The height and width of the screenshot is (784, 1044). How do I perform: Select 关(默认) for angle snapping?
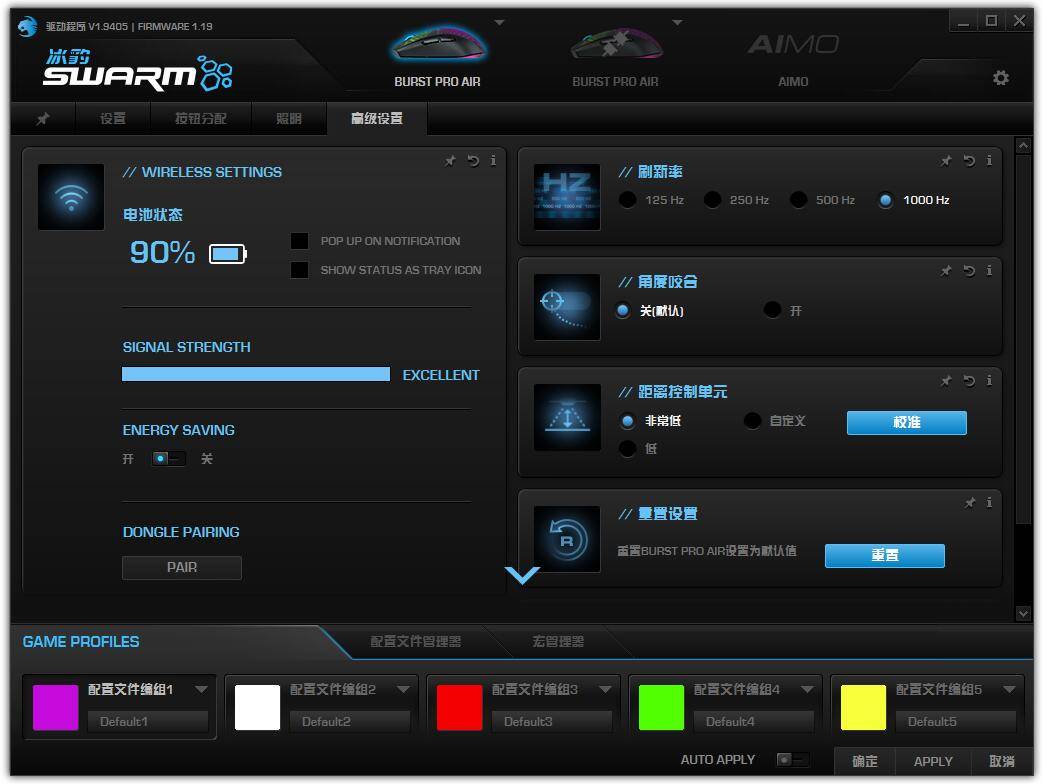[623, 310]
